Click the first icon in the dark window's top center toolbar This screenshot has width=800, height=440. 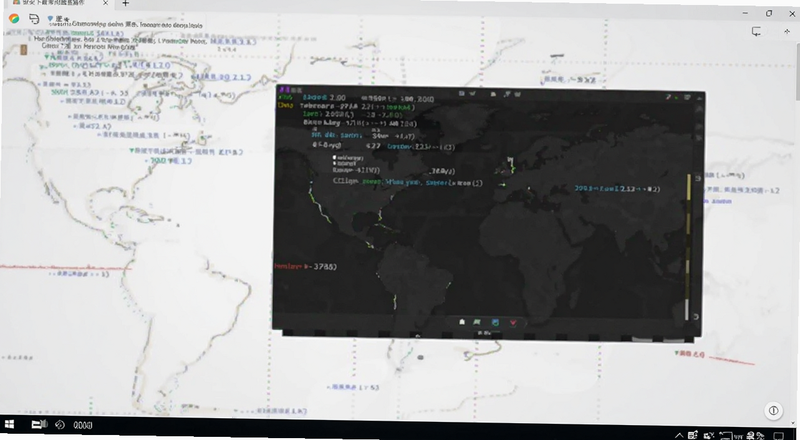point(461,93)
